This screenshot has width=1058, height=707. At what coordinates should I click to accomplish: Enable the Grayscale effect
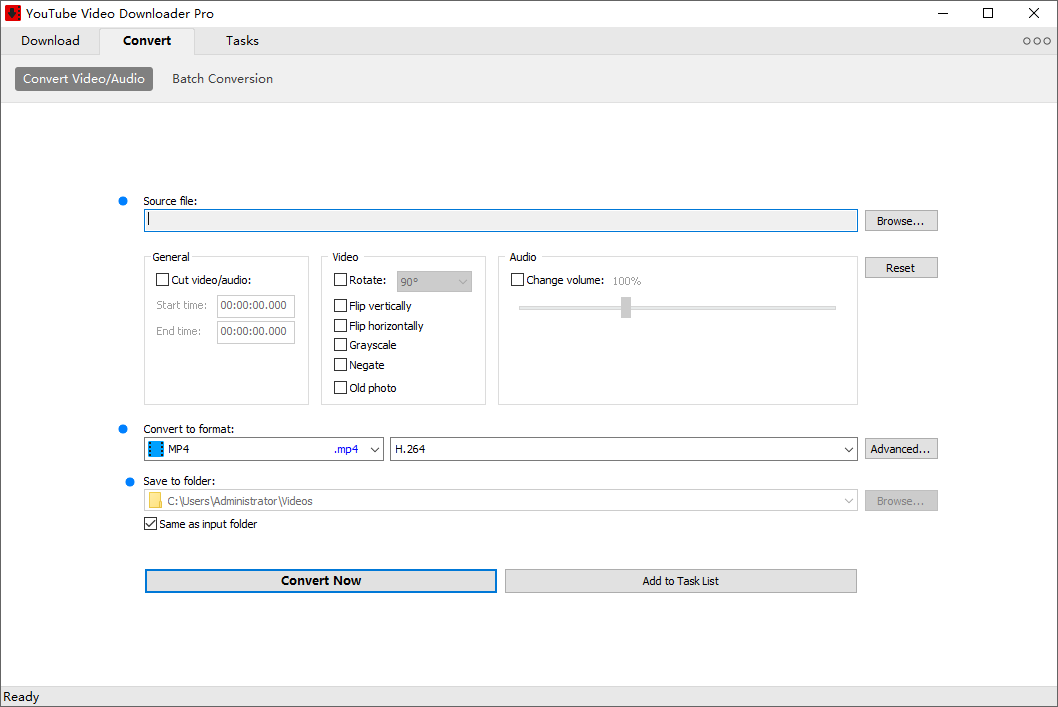coord(340,344)
